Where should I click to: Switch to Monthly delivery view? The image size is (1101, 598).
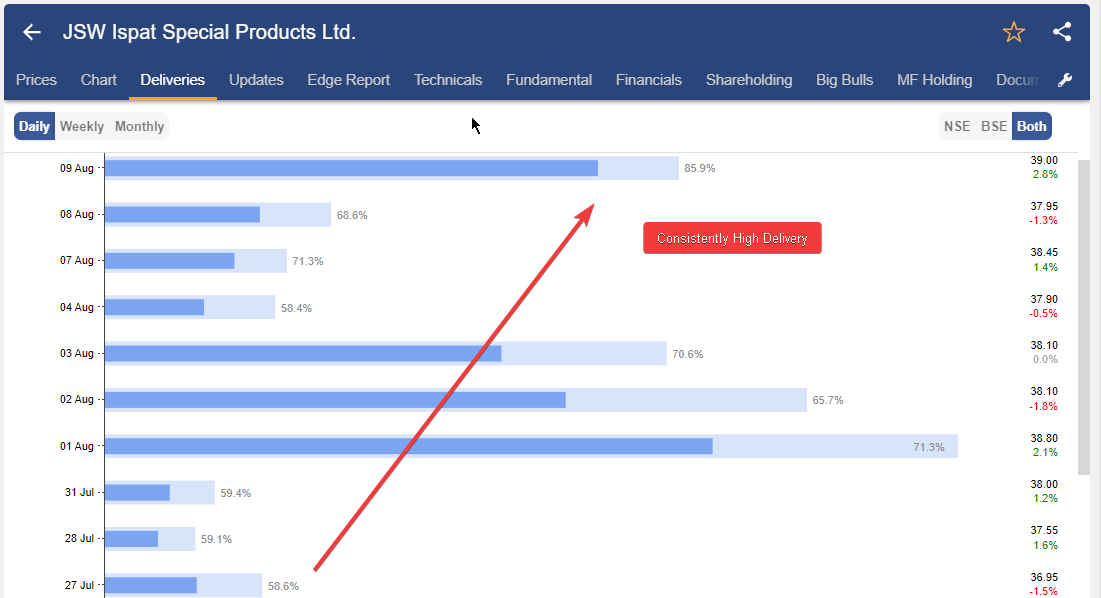pos(140,126)
